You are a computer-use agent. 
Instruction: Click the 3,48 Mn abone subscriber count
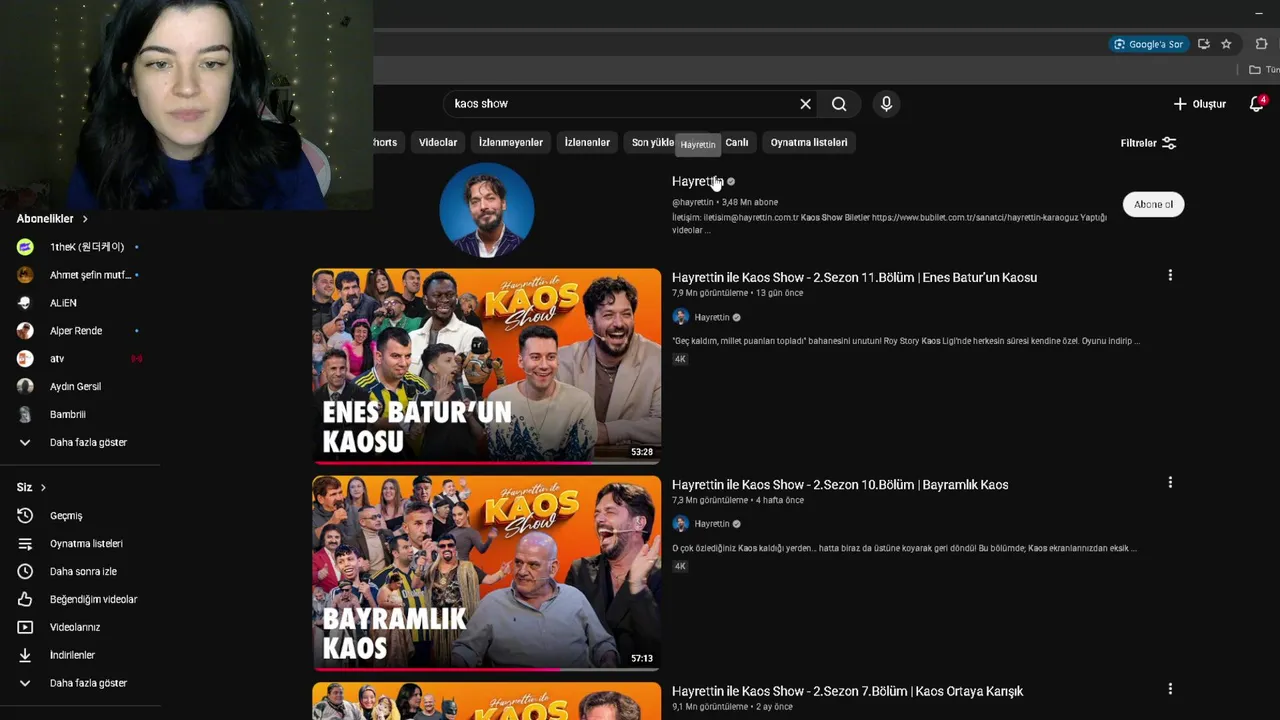pyautogui.click(x=750, y=203)
